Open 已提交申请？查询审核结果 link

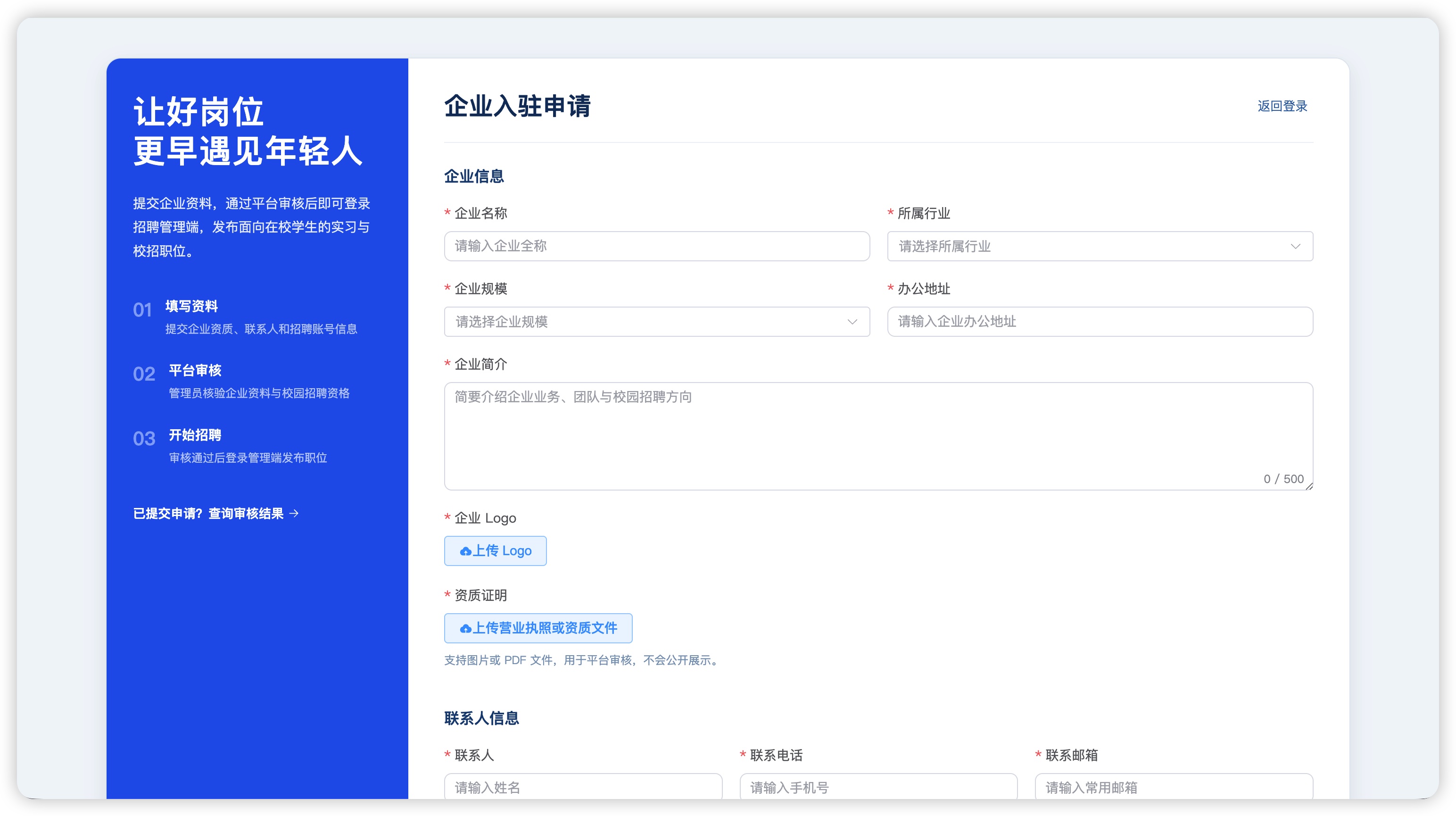pos(216,514)
